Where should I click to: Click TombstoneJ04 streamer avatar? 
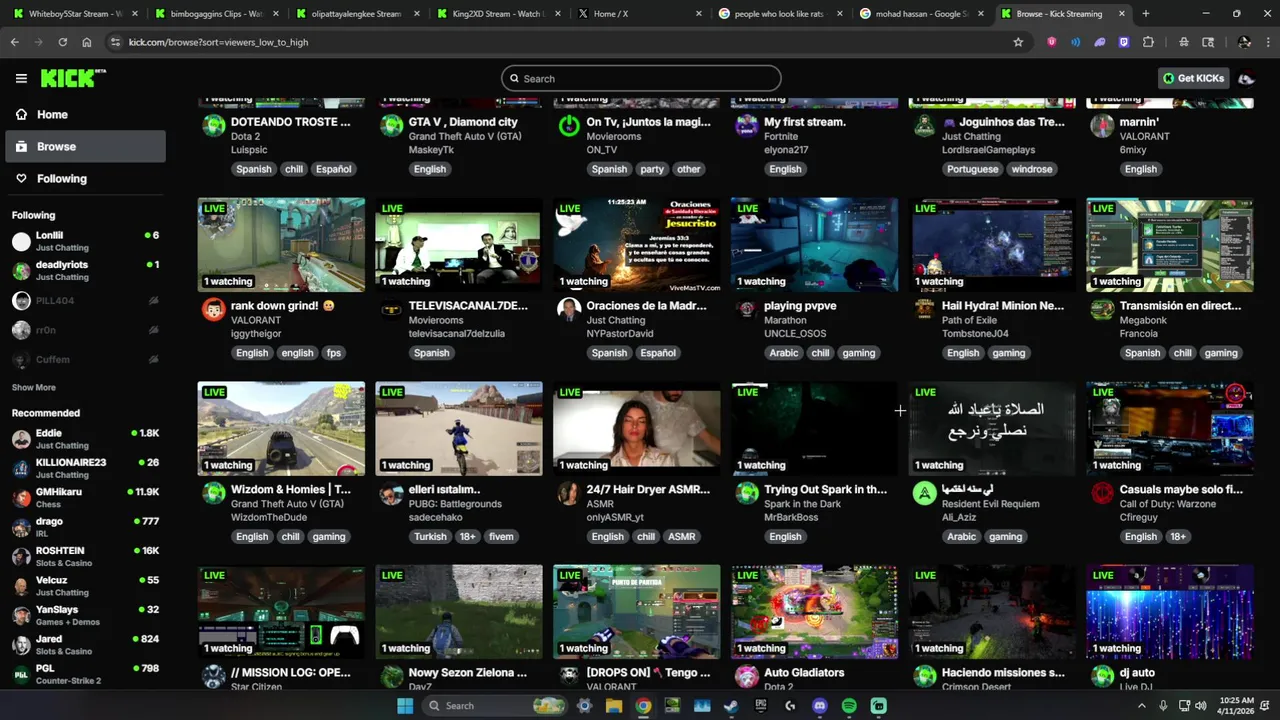(x=925, y=309)
